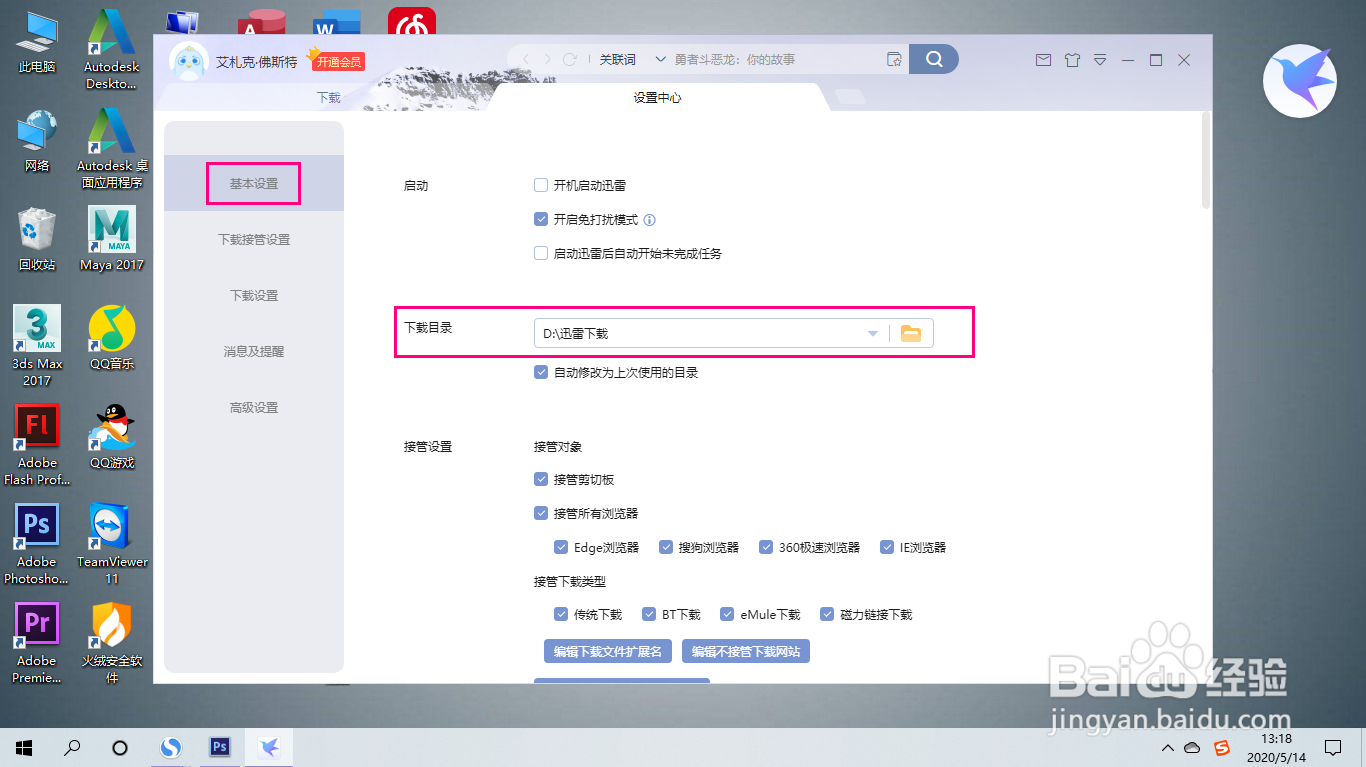Viewport: 1366px width, 767px height.
Task: Click the blue magnifier search button
Action: tap(934, 59)
